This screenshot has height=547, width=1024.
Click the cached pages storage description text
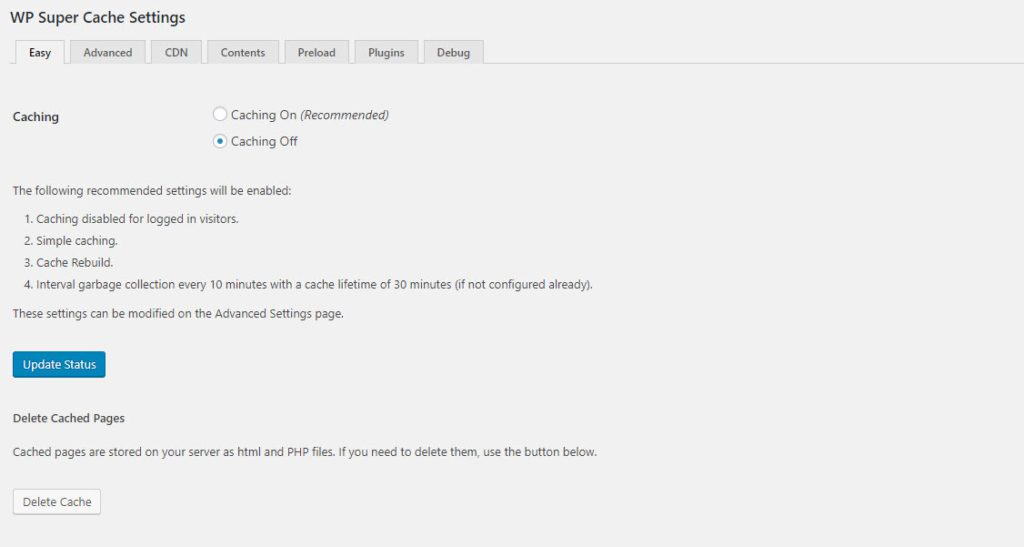[304, 452]
